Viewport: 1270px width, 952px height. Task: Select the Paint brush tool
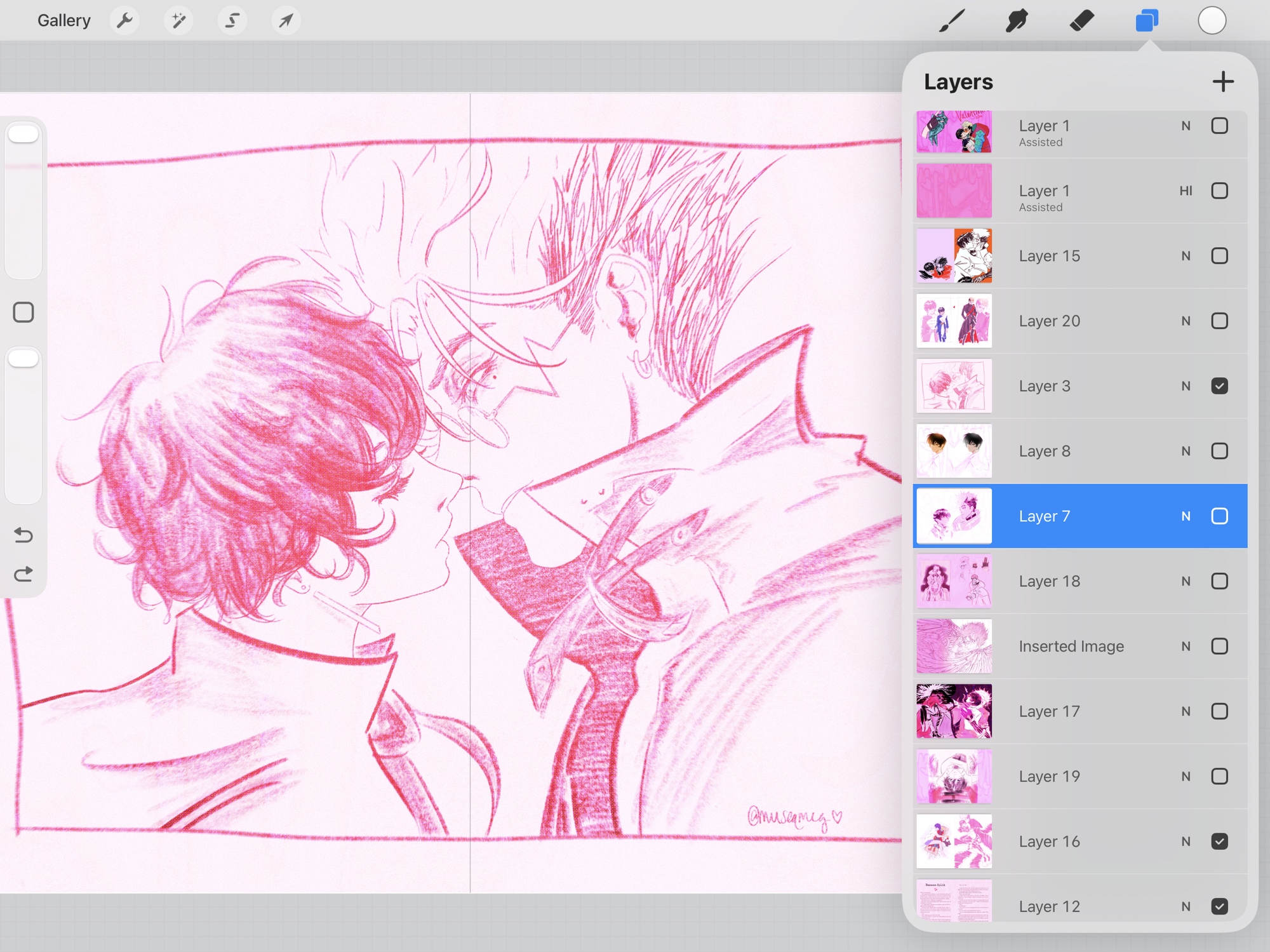[x=952, y=21]
